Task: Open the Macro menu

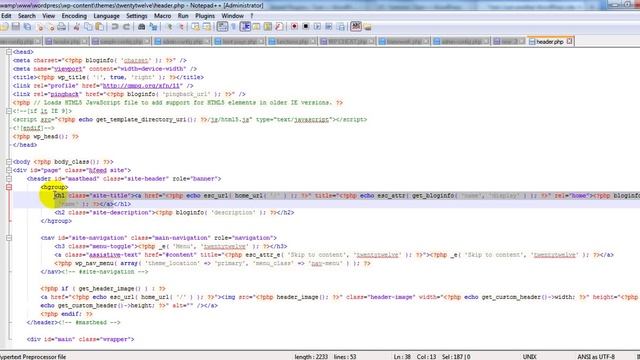Action: click(162, 16)
